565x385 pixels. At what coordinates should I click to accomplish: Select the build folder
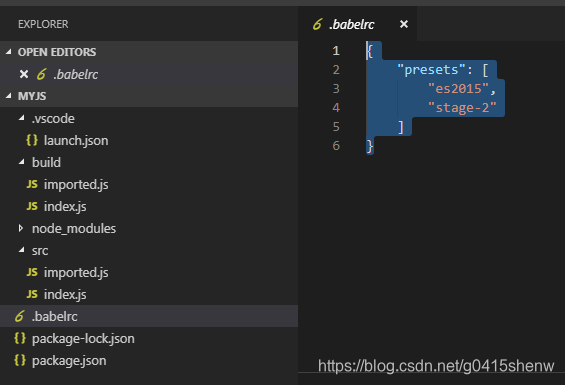pos(149,162)
